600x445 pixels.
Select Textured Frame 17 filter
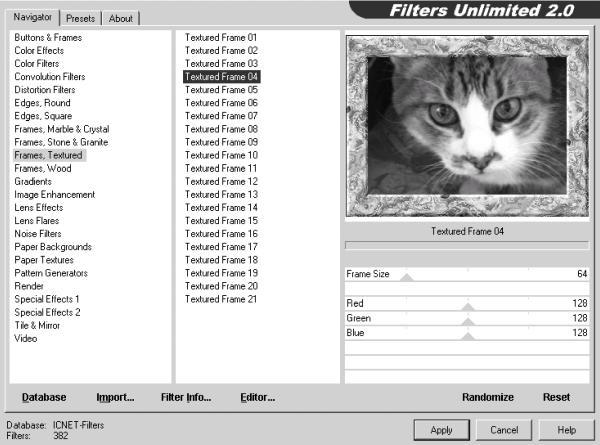point(221,247)
